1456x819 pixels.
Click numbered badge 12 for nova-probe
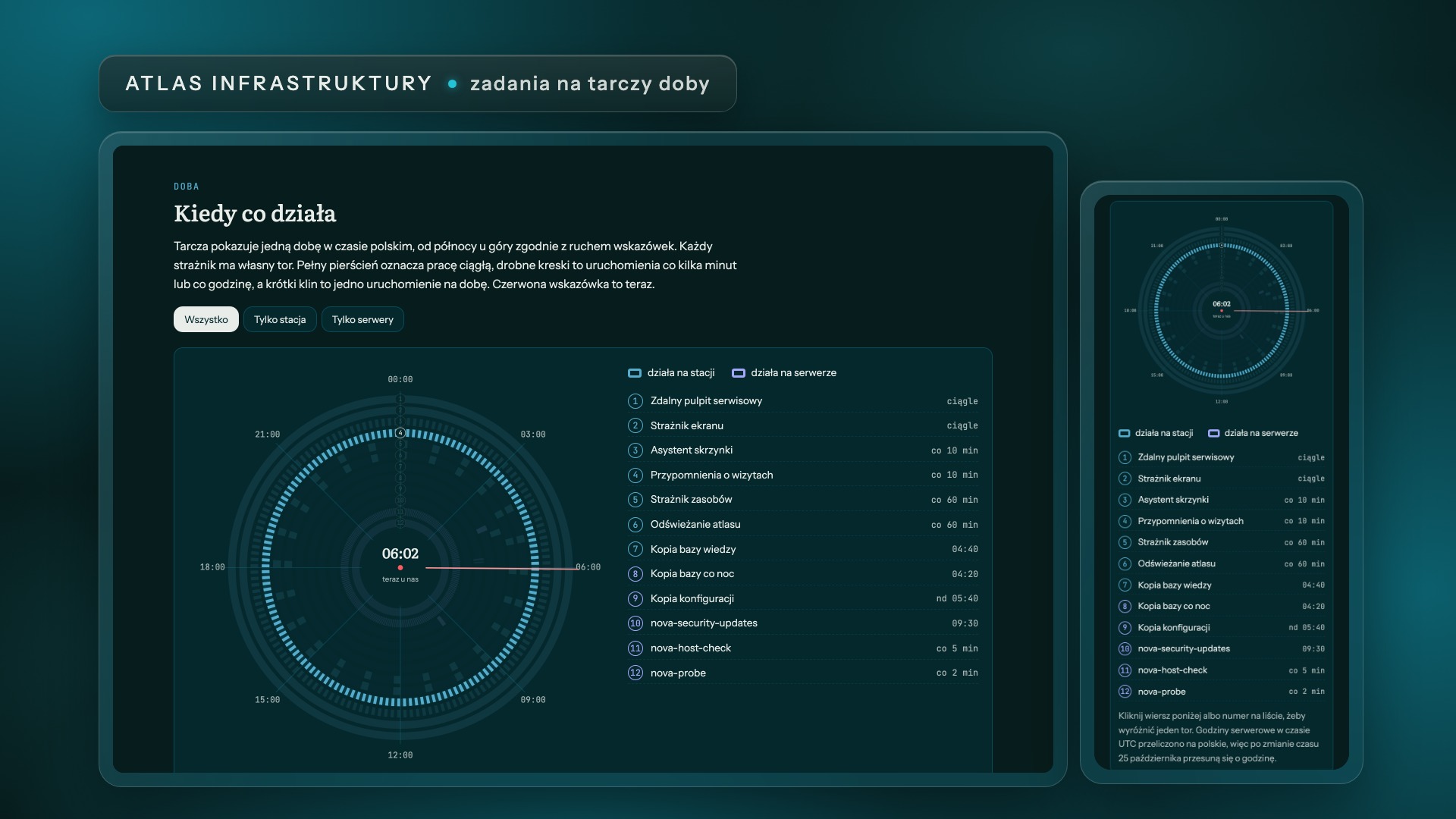(635, 673)
